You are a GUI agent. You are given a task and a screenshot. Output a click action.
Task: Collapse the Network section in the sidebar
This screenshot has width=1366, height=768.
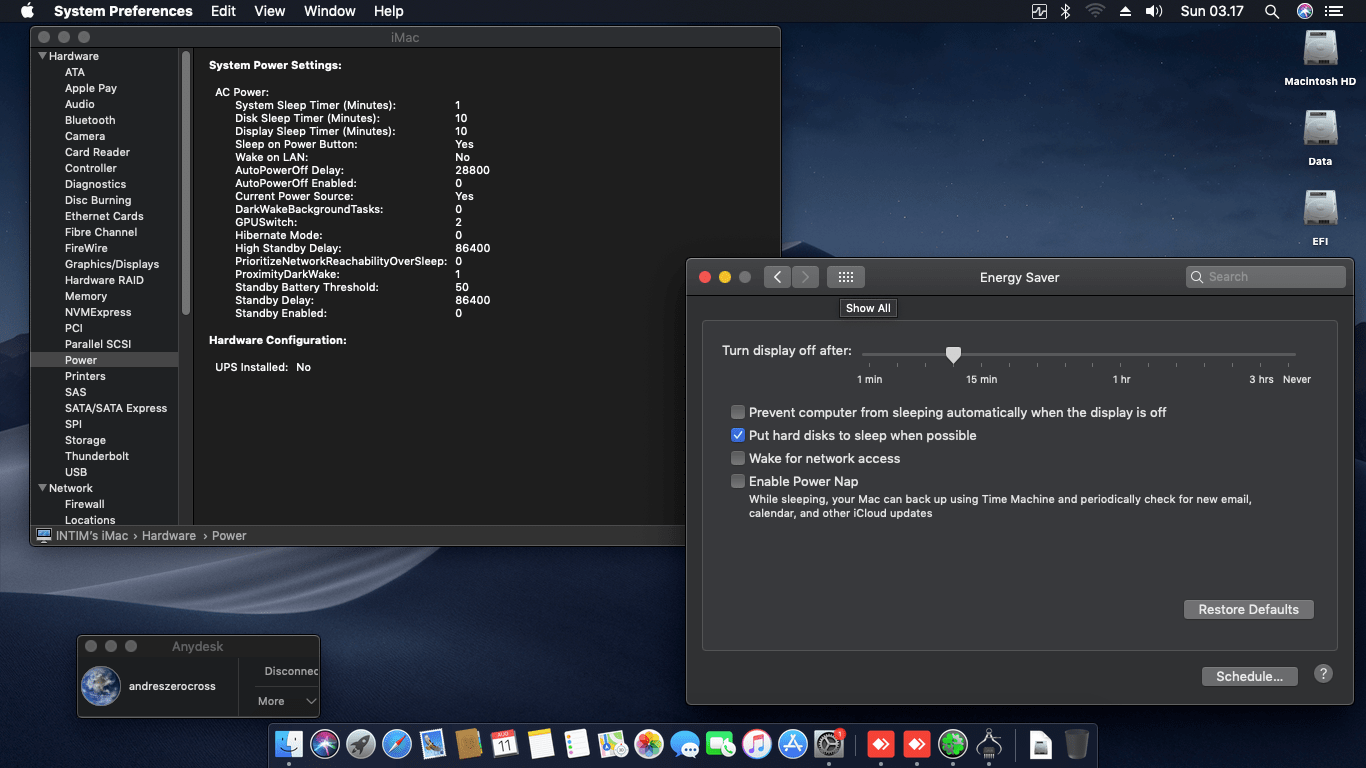point(43,488)
